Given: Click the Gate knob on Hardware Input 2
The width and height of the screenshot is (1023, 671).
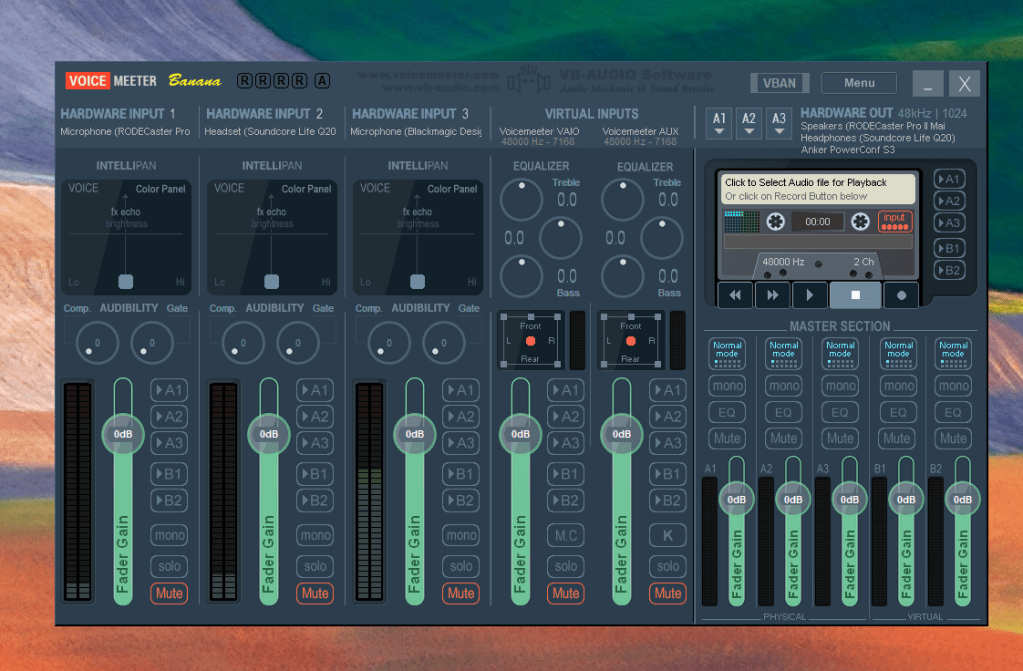Looking at the screenshot, I should (x=298, y=343).
